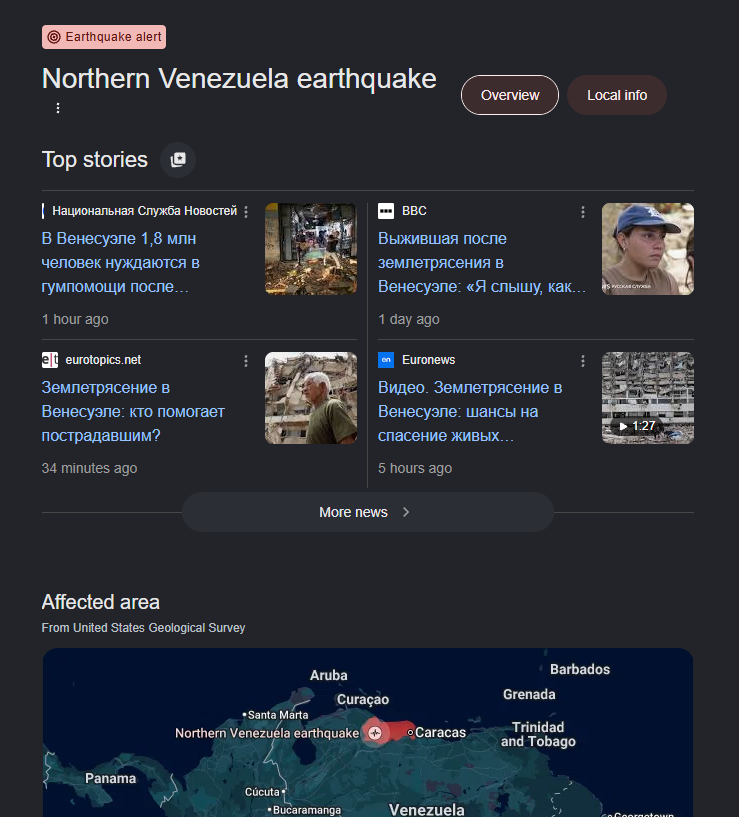Click the earthquake epicenter marker on map
Viewport: 739px width, 817px height.
click(x=375, y=733)
